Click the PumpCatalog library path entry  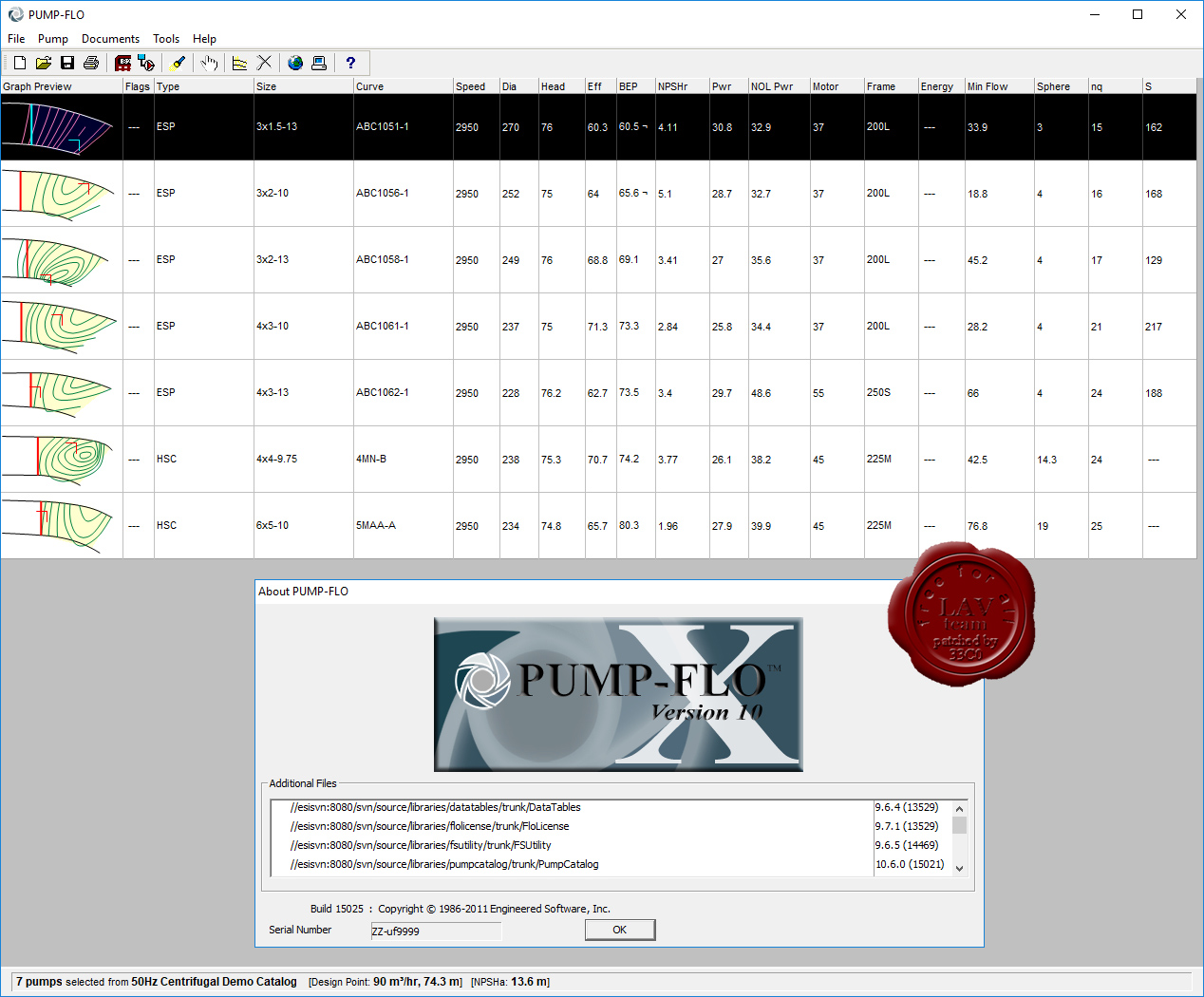pyautogui.click(x=444, y=864)
